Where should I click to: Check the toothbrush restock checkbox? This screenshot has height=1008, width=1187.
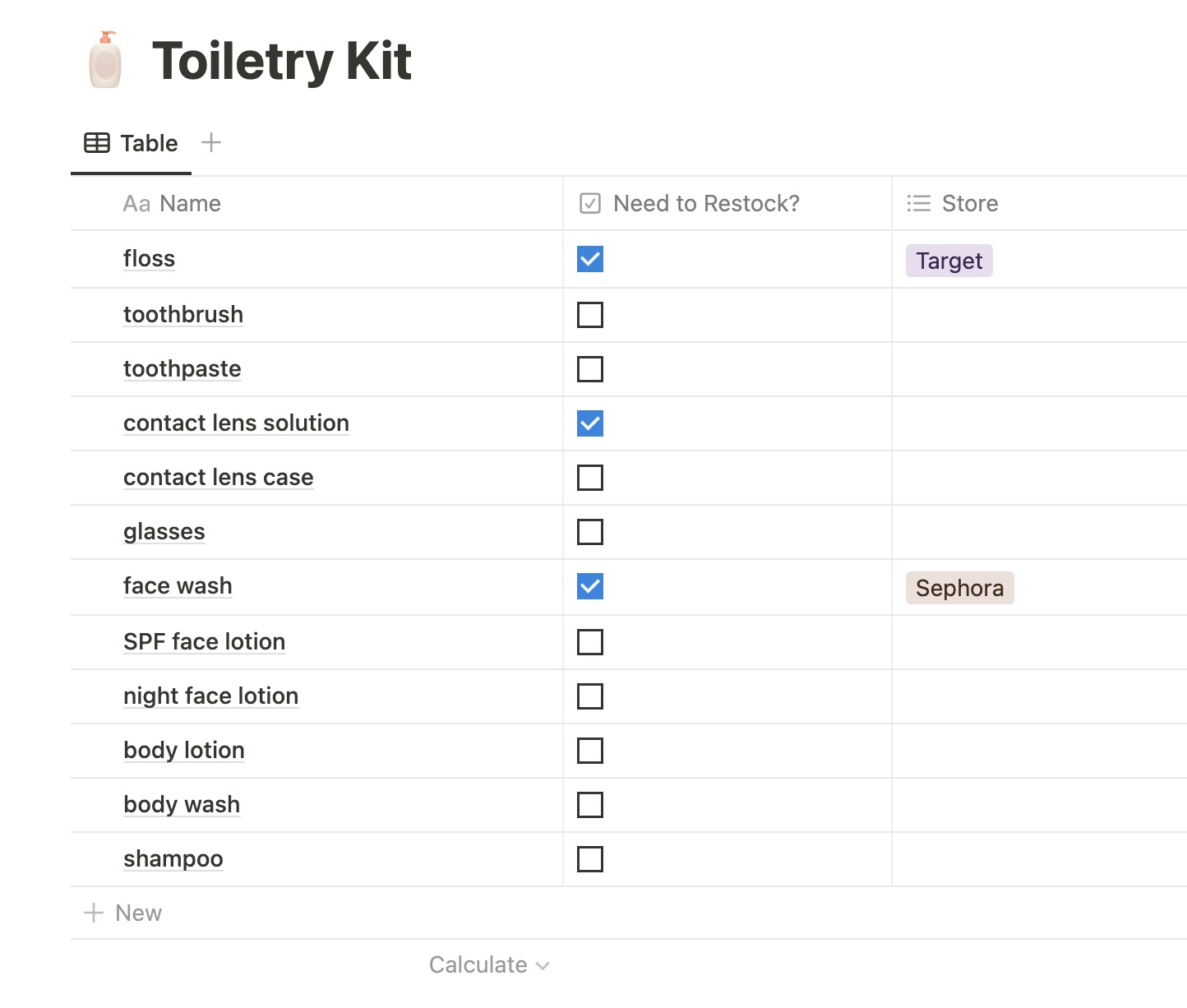[x=589, y=314]
